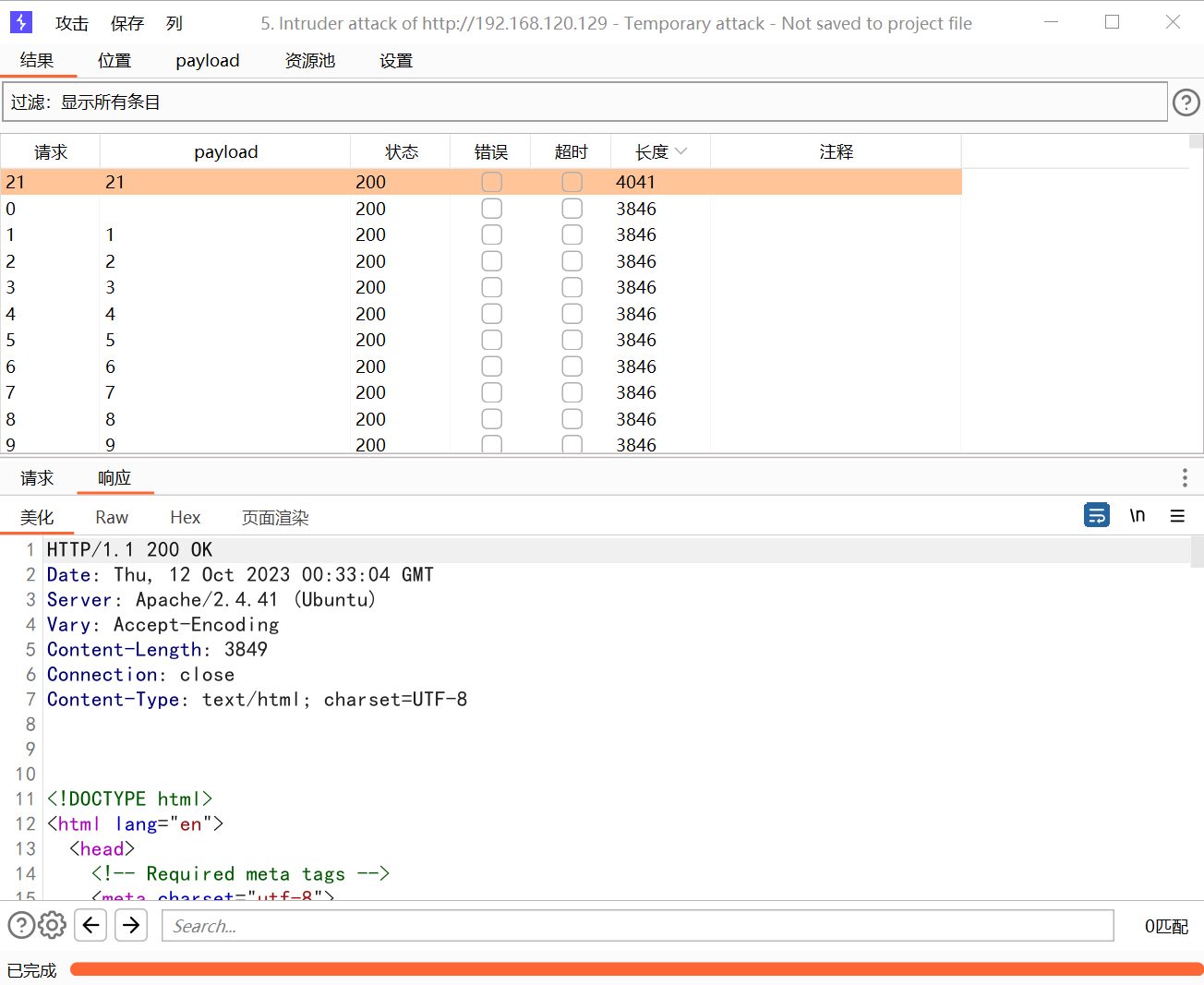Tick the 超时 checkbox in request 8 row
Viewport: 1204px width, 985px height.
coord(572,419)
